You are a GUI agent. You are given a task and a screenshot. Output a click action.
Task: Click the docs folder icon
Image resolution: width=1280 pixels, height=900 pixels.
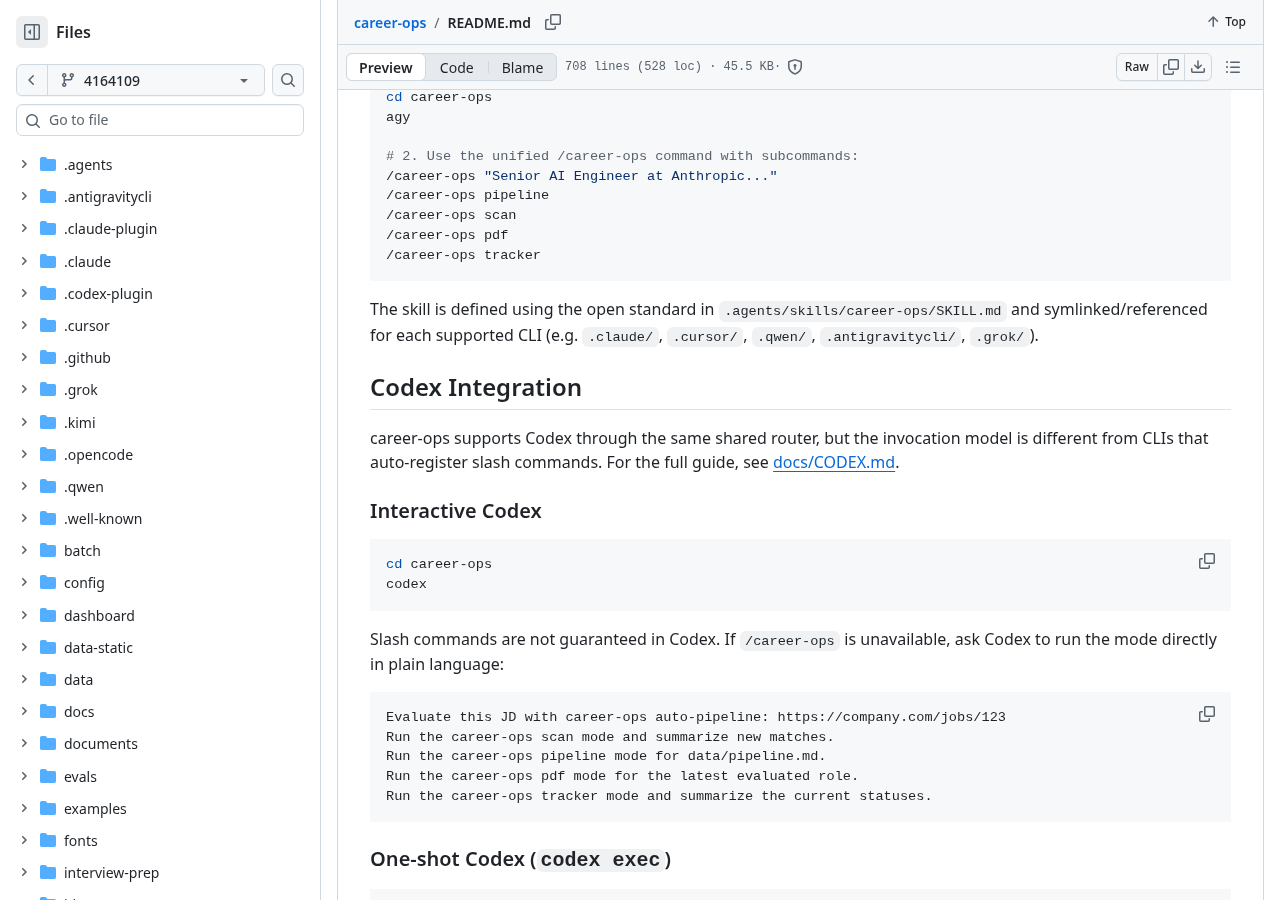pyautogui.click(x=48, y=711)
